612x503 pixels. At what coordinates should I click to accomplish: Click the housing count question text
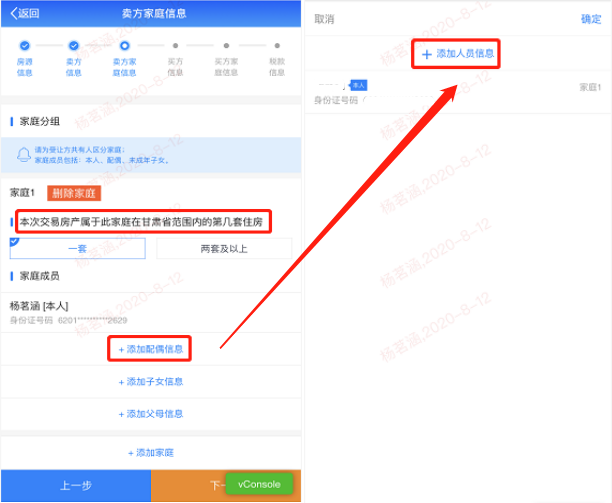coord(141,222)
